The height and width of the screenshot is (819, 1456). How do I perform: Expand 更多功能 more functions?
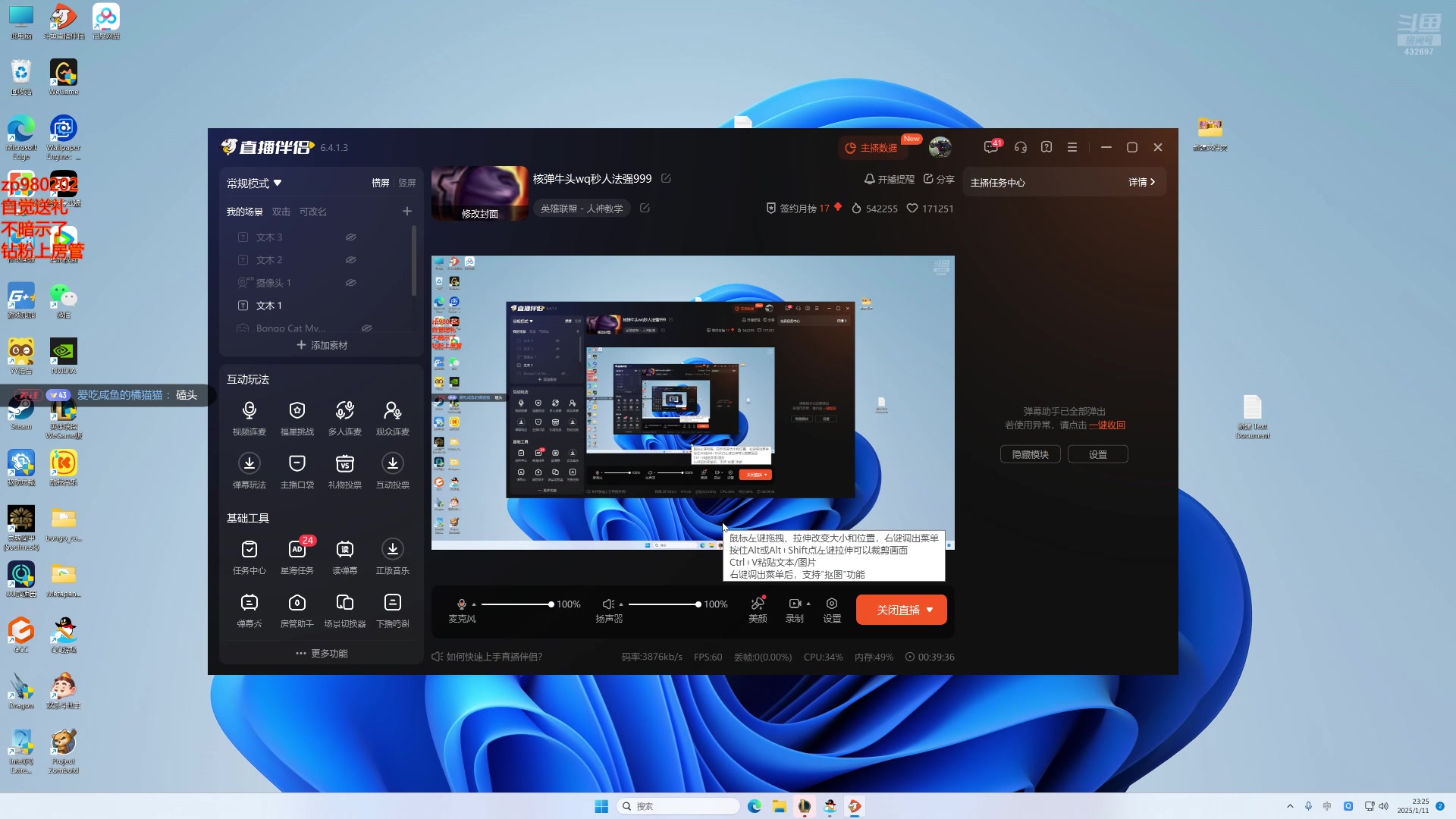(322, 653)
